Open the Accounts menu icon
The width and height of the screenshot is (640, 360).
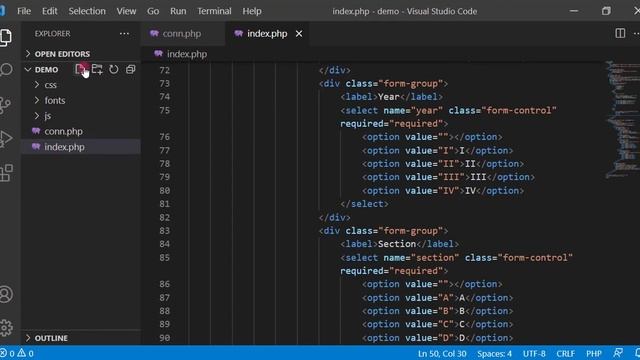pyautogui.click(x=6, y=294)
